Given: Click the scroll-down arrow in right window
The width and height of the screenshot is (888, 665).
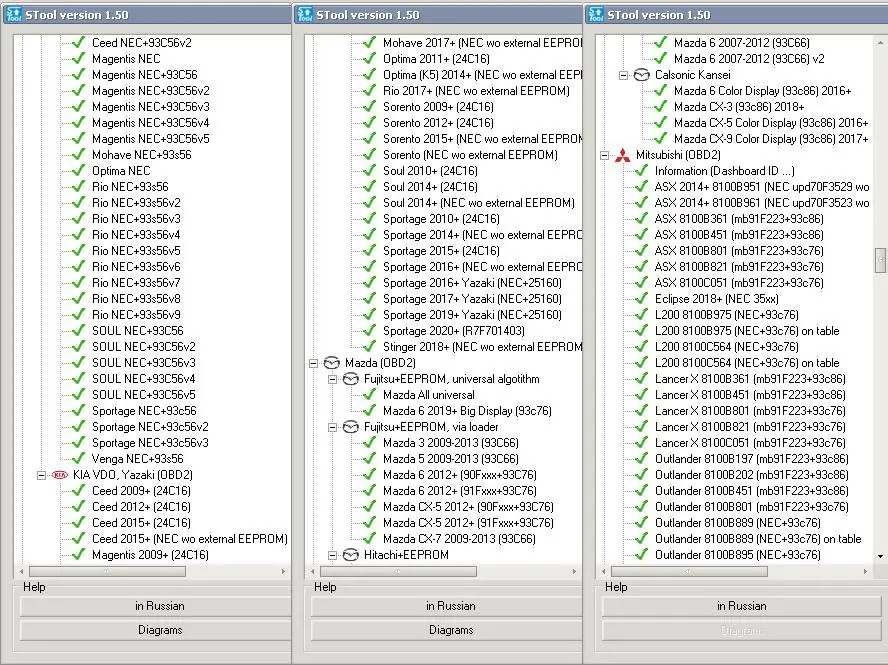Looking at the screenshot, I should [x=880, y=556].
